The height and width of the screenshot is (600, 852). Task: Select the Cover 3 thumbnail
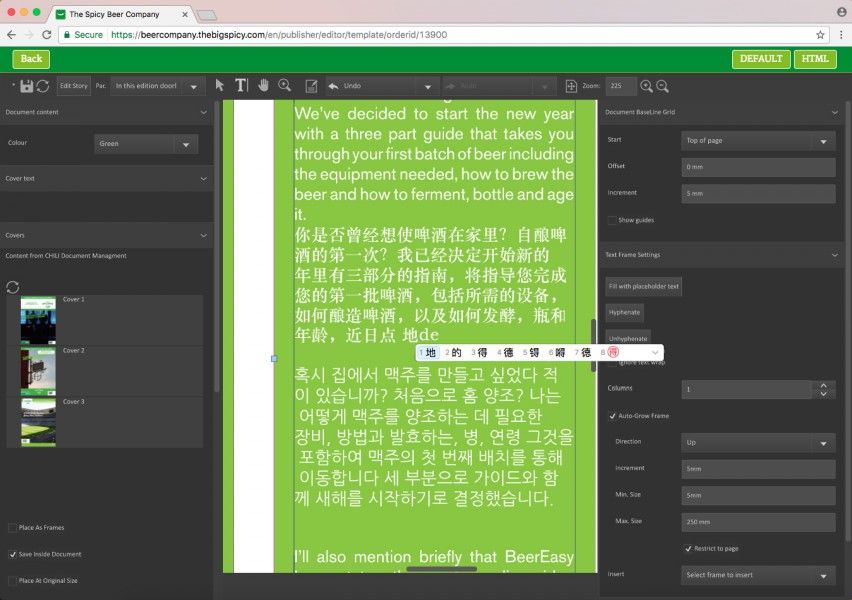(38, 422)
